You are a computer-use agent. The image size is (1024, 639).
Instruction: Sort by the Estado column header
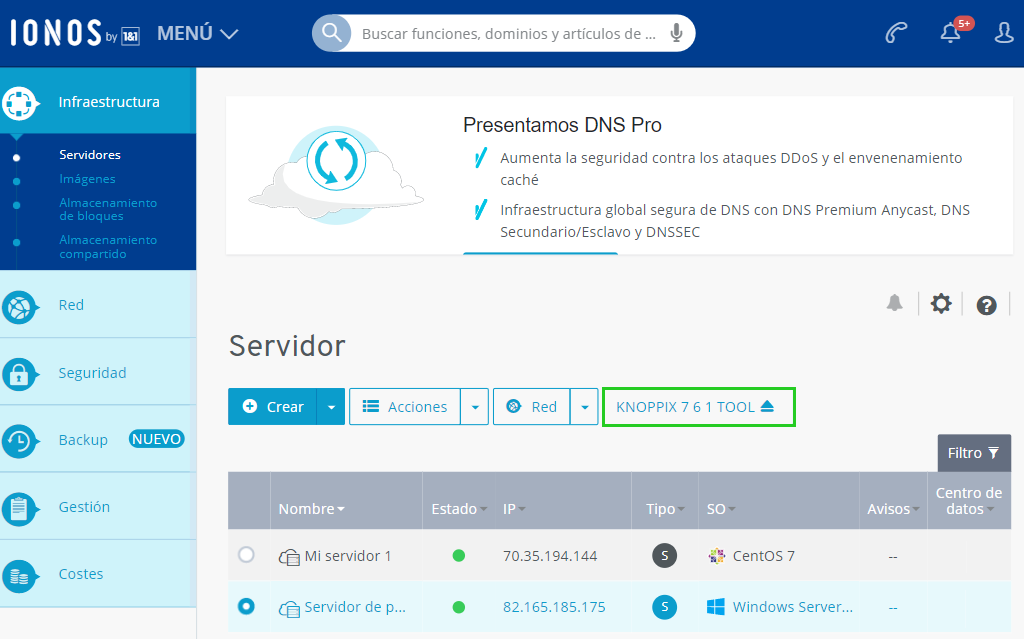[459, 509]
